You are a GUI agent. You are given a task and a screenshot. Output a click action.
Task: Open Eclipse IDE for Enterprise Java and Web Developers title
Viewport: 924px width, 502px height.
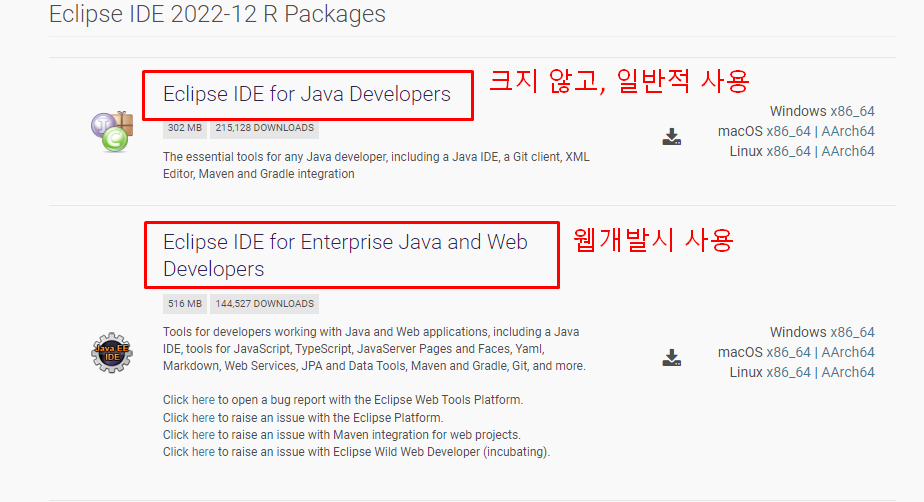click(345, 255)
